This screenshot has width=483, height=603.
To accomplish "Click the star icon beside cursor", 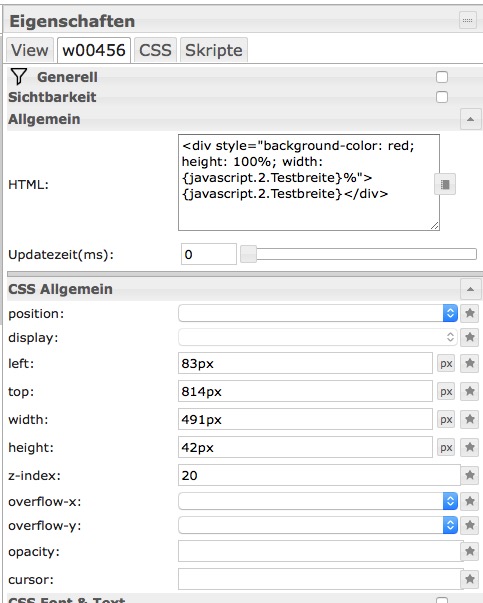I will 470,579.
